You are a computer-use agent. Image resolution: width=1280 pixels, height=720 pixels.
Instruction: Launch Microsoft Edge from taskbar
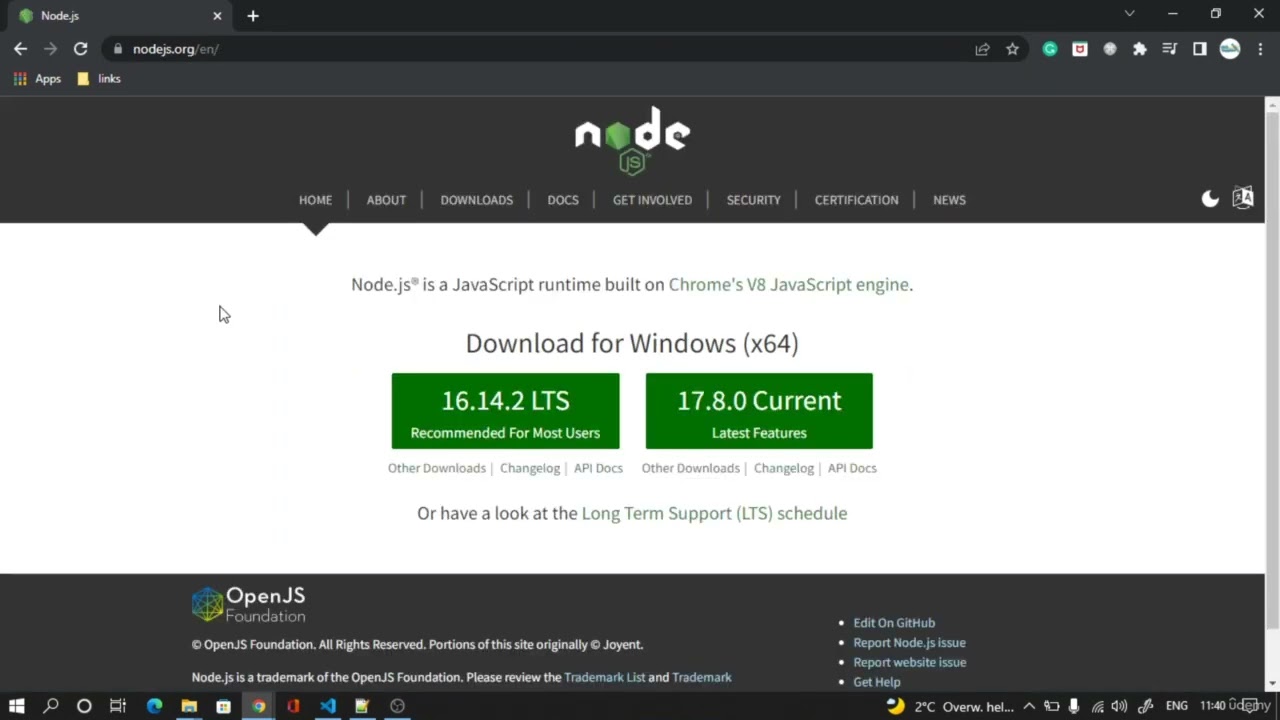coord(154,706)
